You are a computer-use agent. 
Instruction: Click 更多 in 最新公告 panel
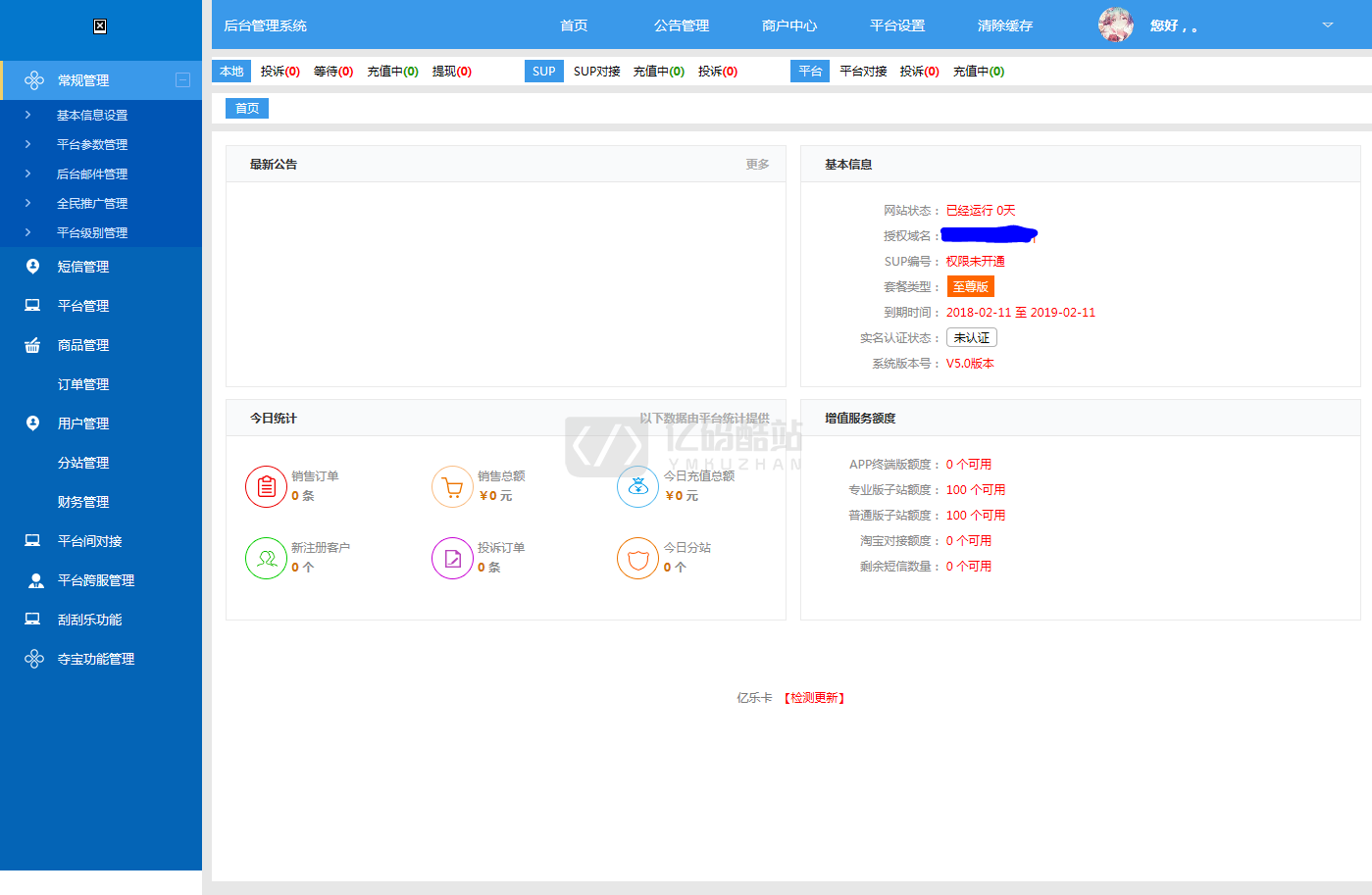click(x=757, y=165)
